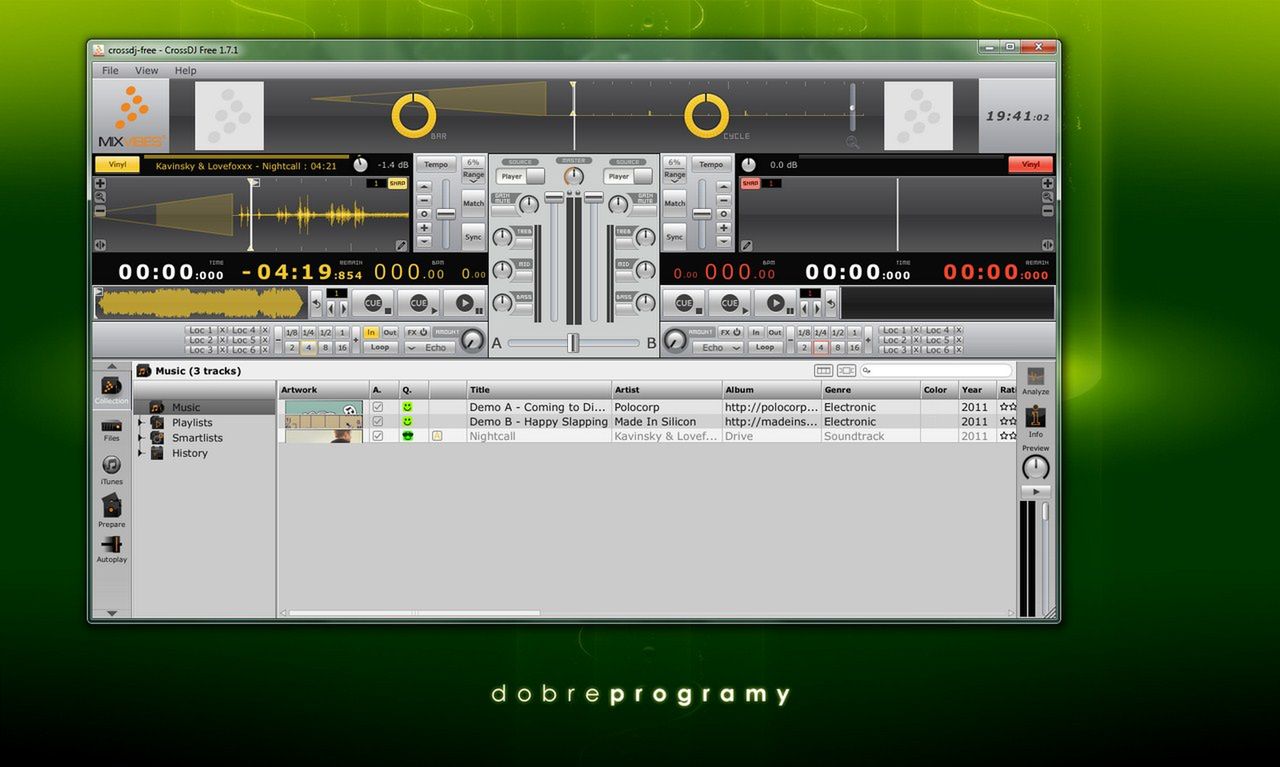The width and height of the screenshot is (1280, 767).
Task: Open the iTunes library panel
Action: (112, 469)
